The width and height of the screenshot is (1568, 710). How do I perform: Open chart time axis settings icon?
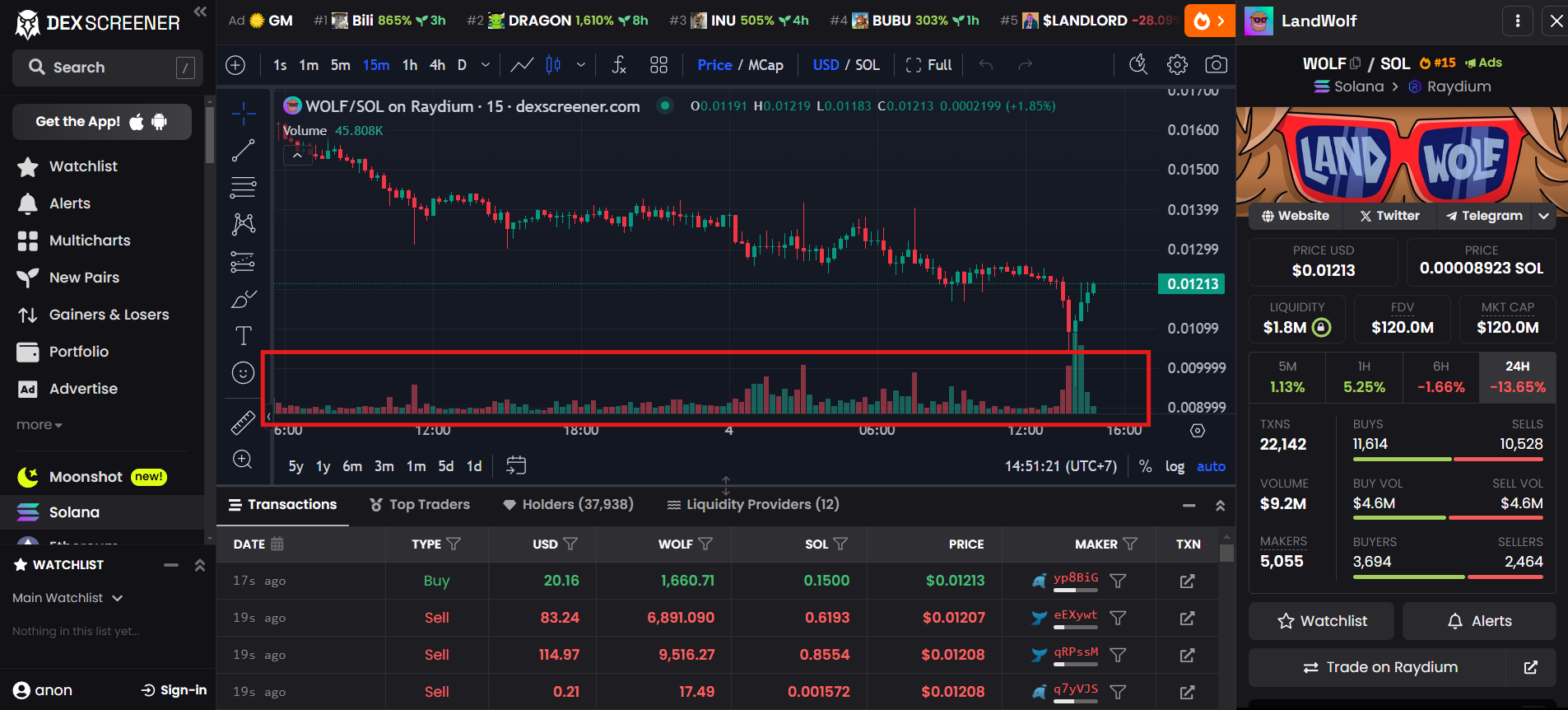click(x=1198, y=430)
